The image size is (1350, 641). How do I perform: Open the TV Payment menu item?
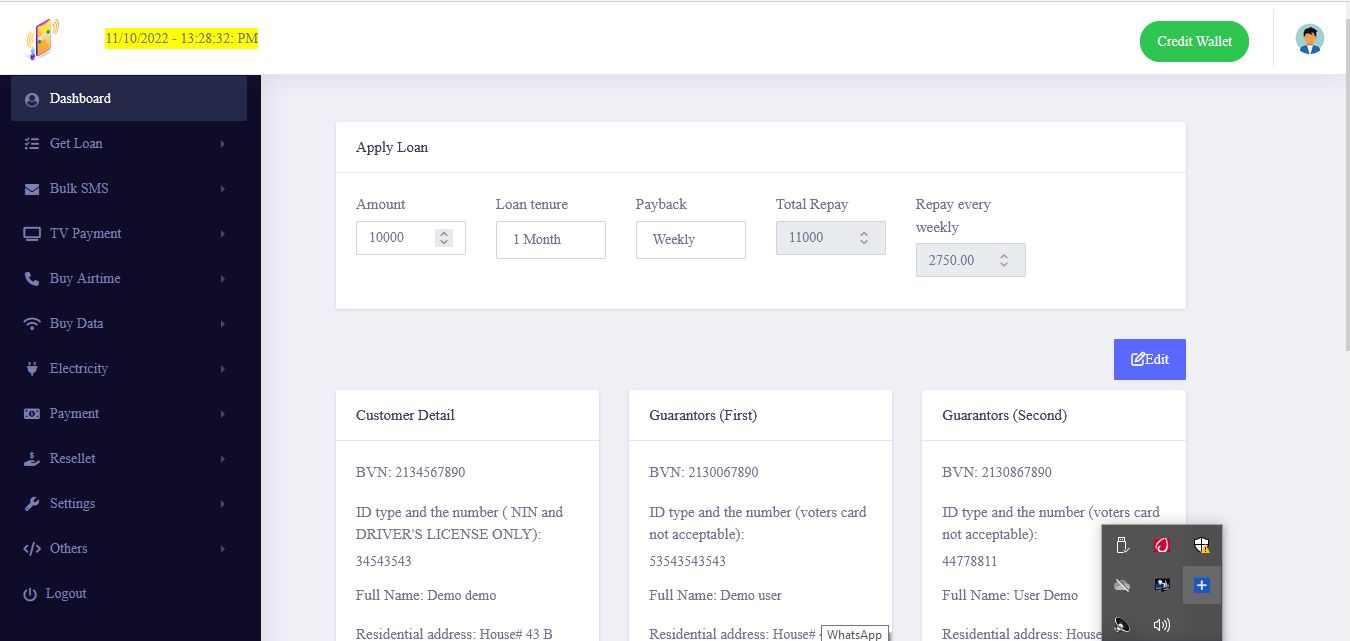pos(129,234)
